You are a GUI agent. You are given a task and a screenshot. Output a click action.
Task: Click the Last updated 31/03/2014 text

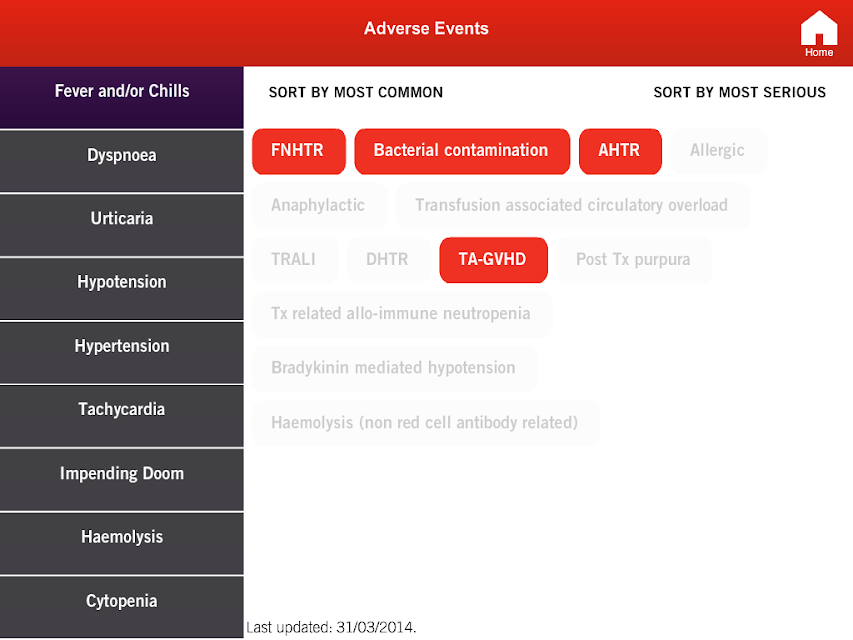coord(331,627)
